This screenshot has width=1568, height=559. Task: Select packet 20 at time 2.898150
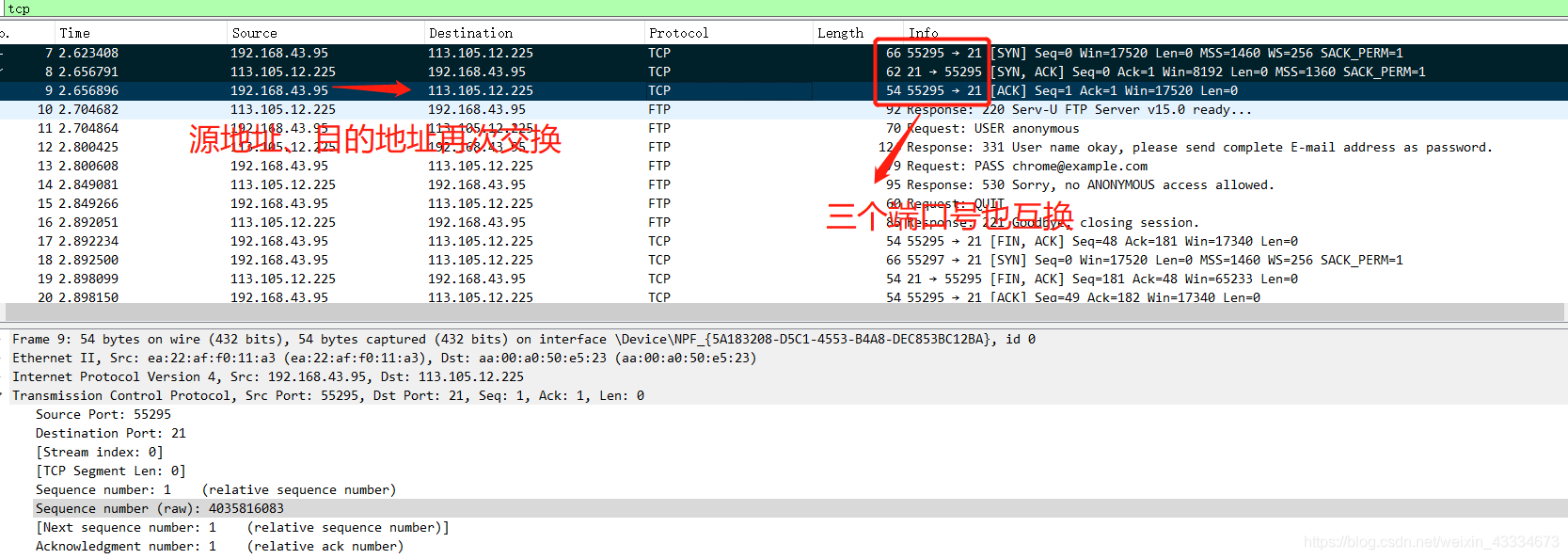(784, 296)
